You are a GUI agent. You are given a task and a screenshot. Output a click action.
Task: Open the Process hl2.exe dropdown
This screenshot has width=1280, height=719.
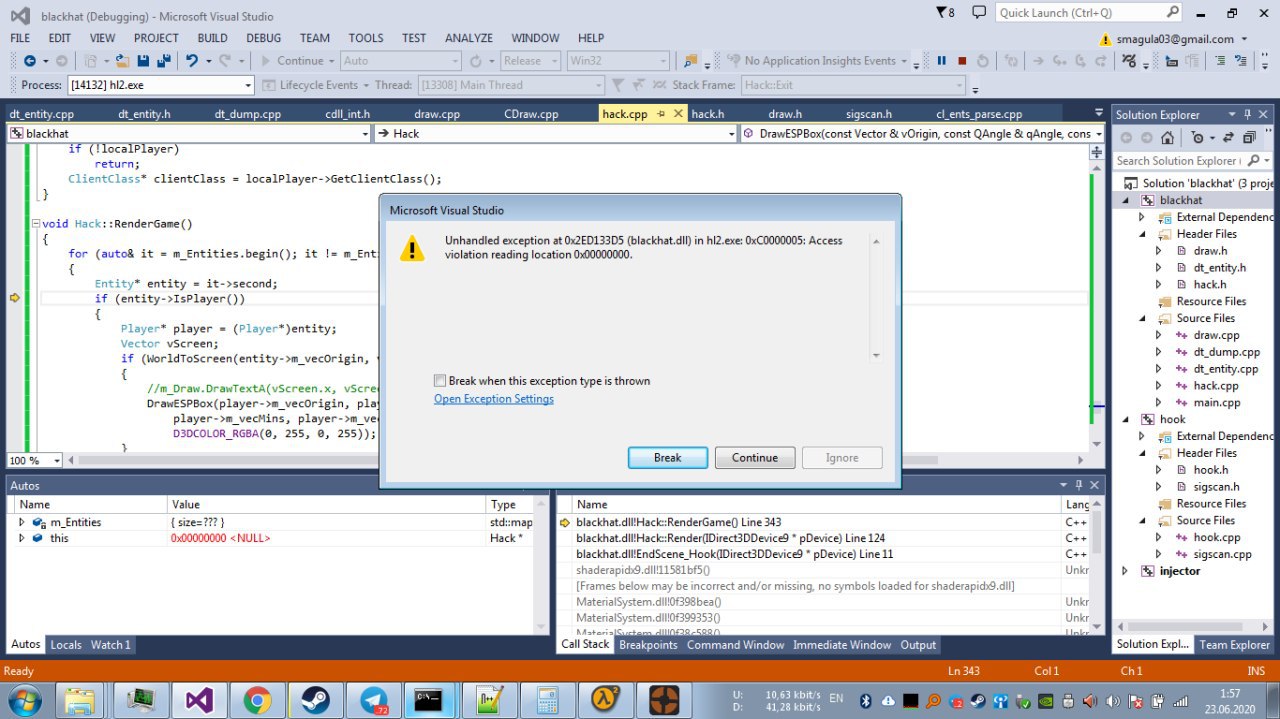(247, 85)
